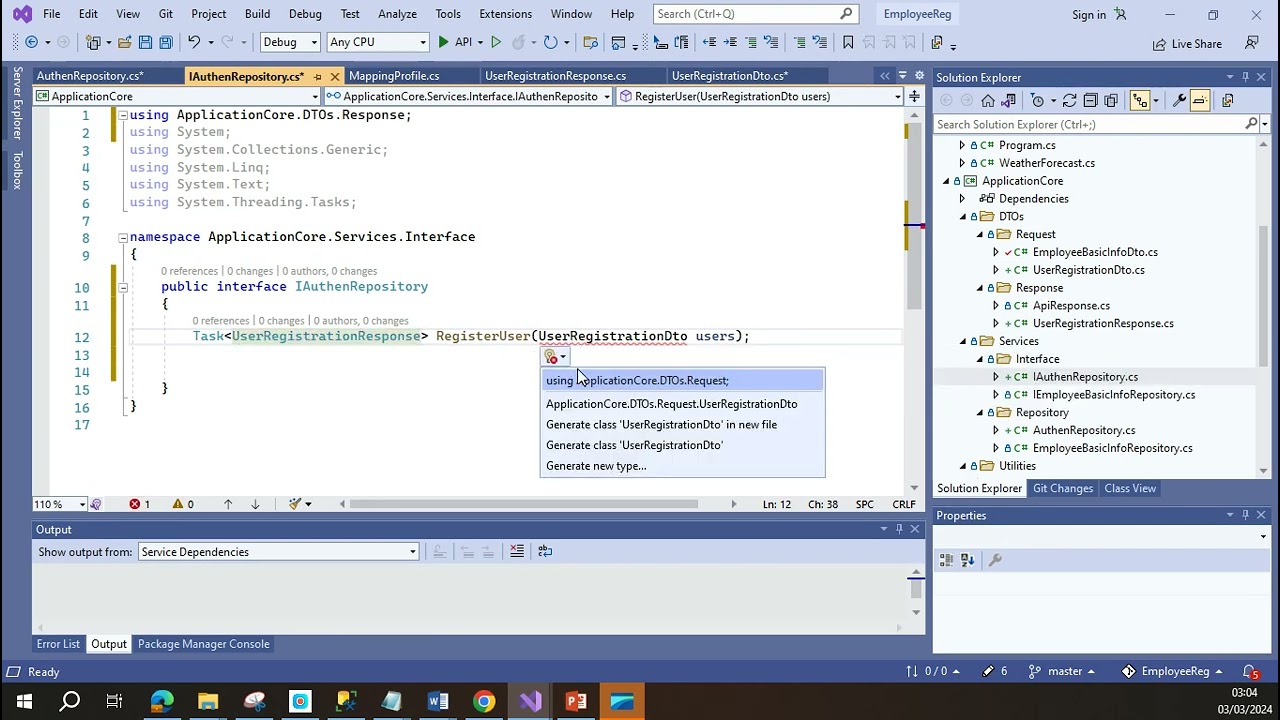1280x720 pixels.
Task: Click the editor horizontal scrollbar
Action: 524,504
